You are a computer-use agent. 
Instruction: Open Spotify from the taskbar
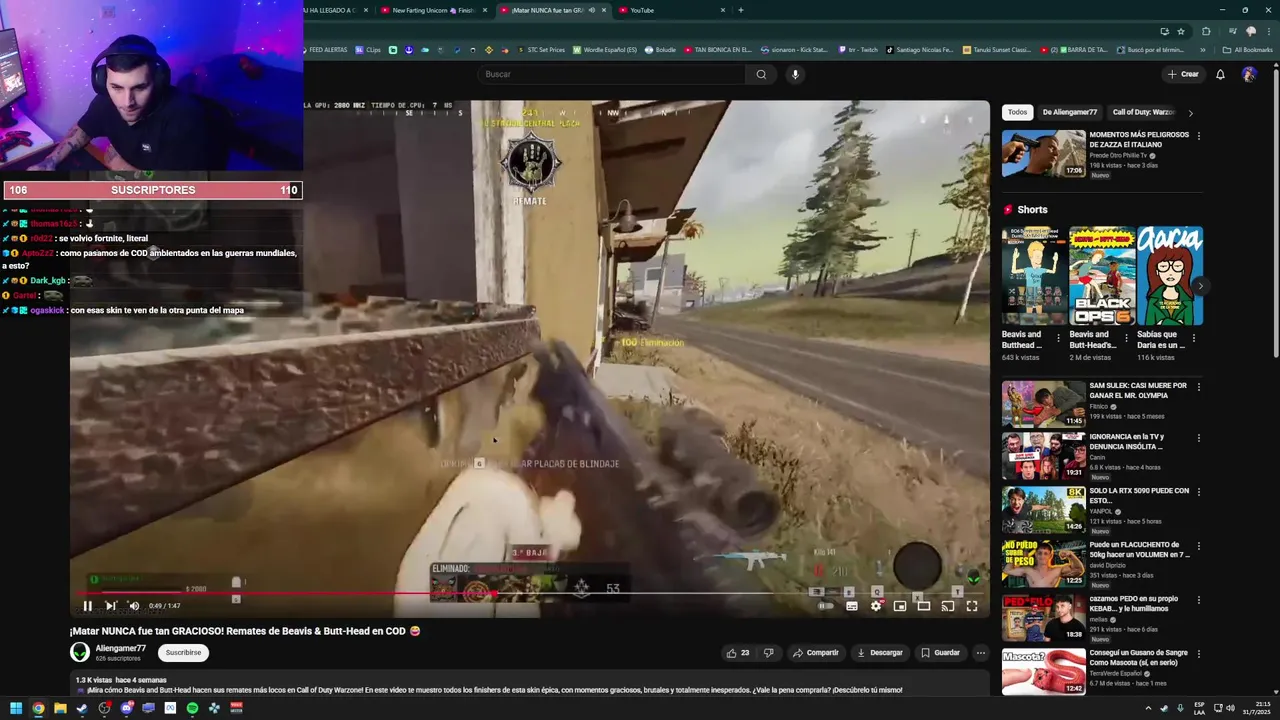(192, 708)
